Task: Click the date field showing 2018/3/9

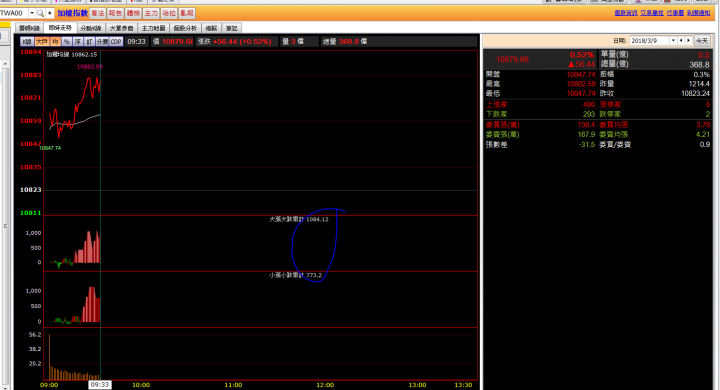Action: [x=649, y=40]
